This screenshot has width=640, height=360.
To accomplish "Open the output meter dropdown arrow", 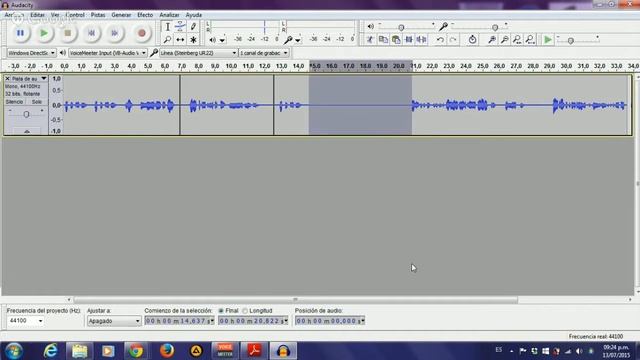I will (x=222, y=40).
